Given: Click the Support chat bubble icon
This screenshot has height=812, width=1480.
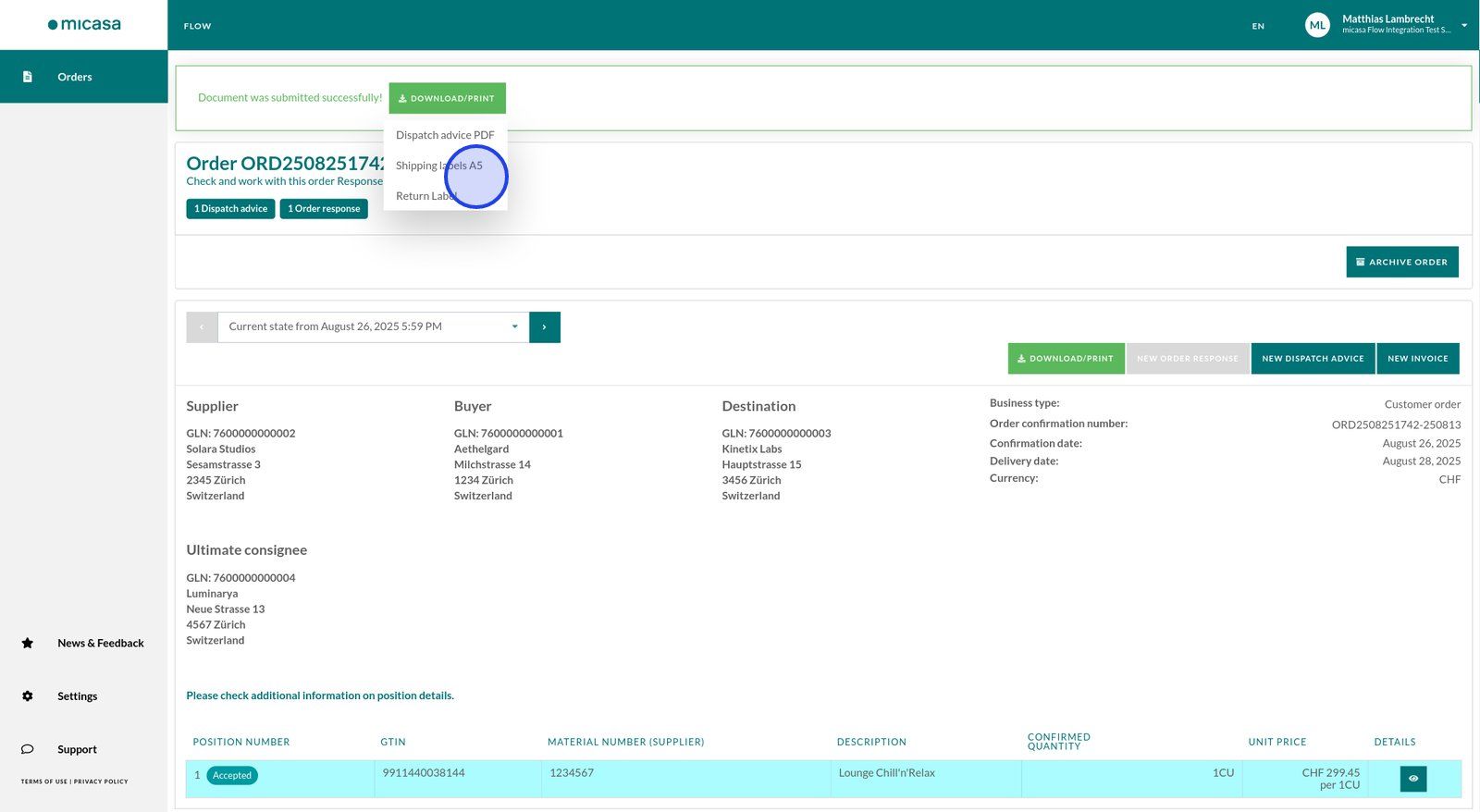Looking at the screenshot, I should tap(28, 749).
